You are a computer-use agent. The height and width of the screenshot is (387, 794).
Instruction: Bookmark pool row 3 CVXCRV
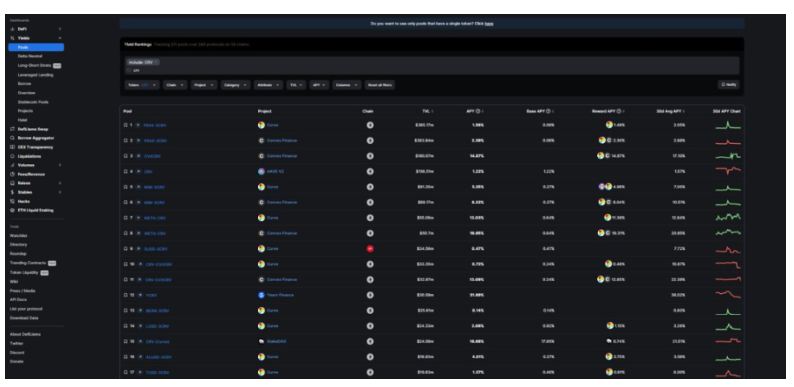point(126,156)
